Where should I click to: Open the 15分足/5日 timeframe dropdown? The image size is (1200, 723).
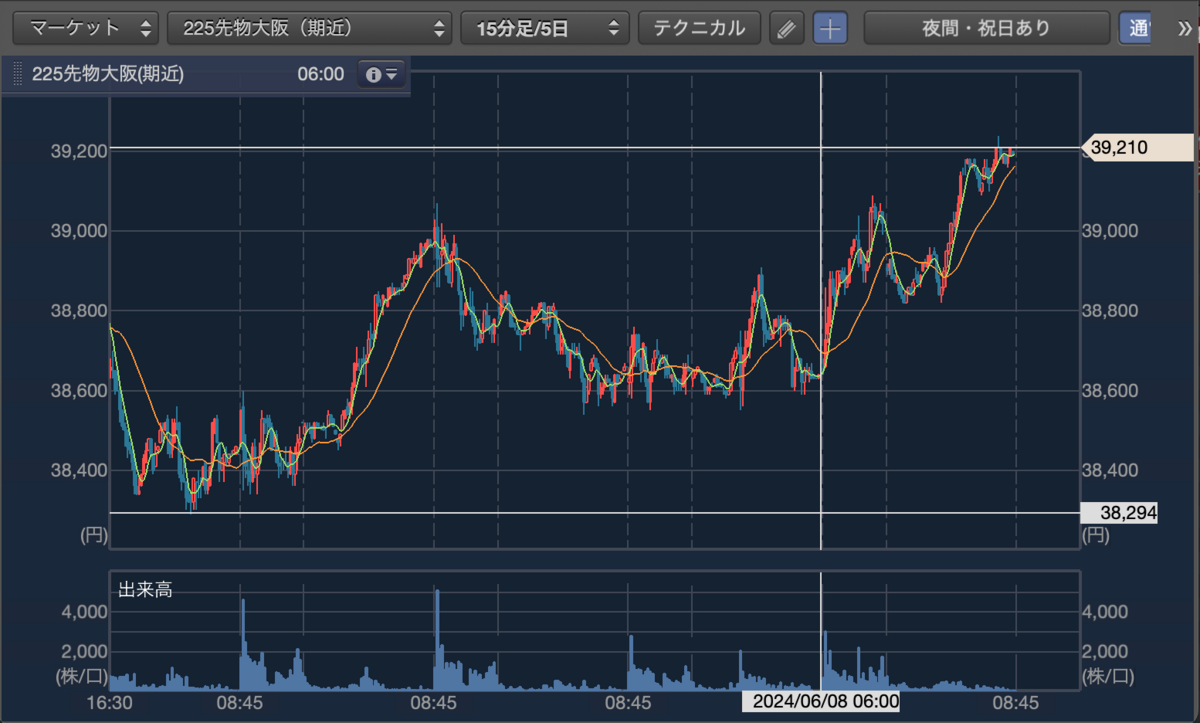tap(545, 28)
